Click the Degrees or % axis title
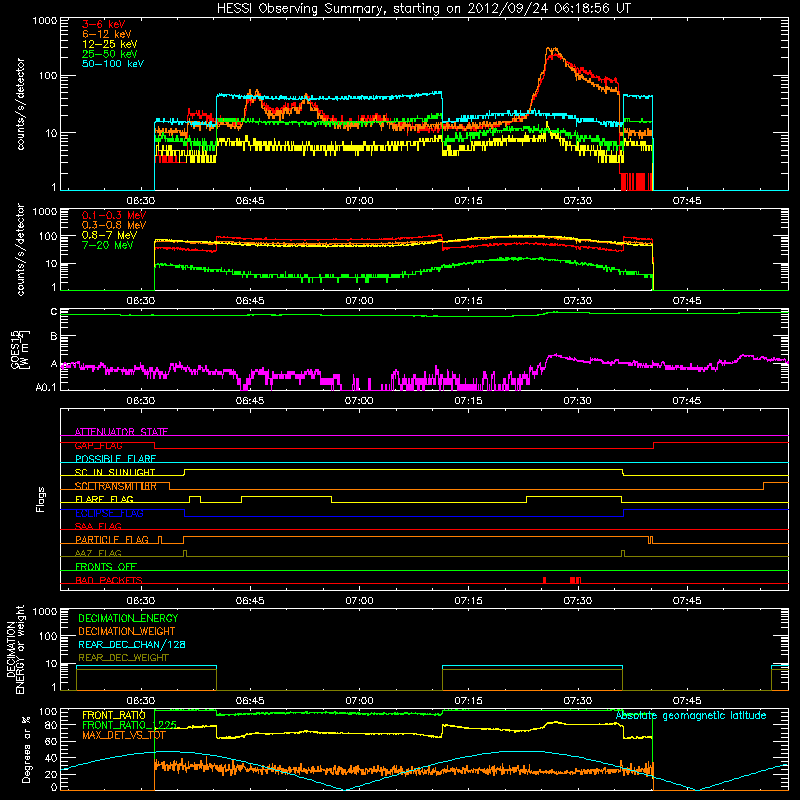Image resolution: width=800 pixels, height=800 pixels. 26,749
